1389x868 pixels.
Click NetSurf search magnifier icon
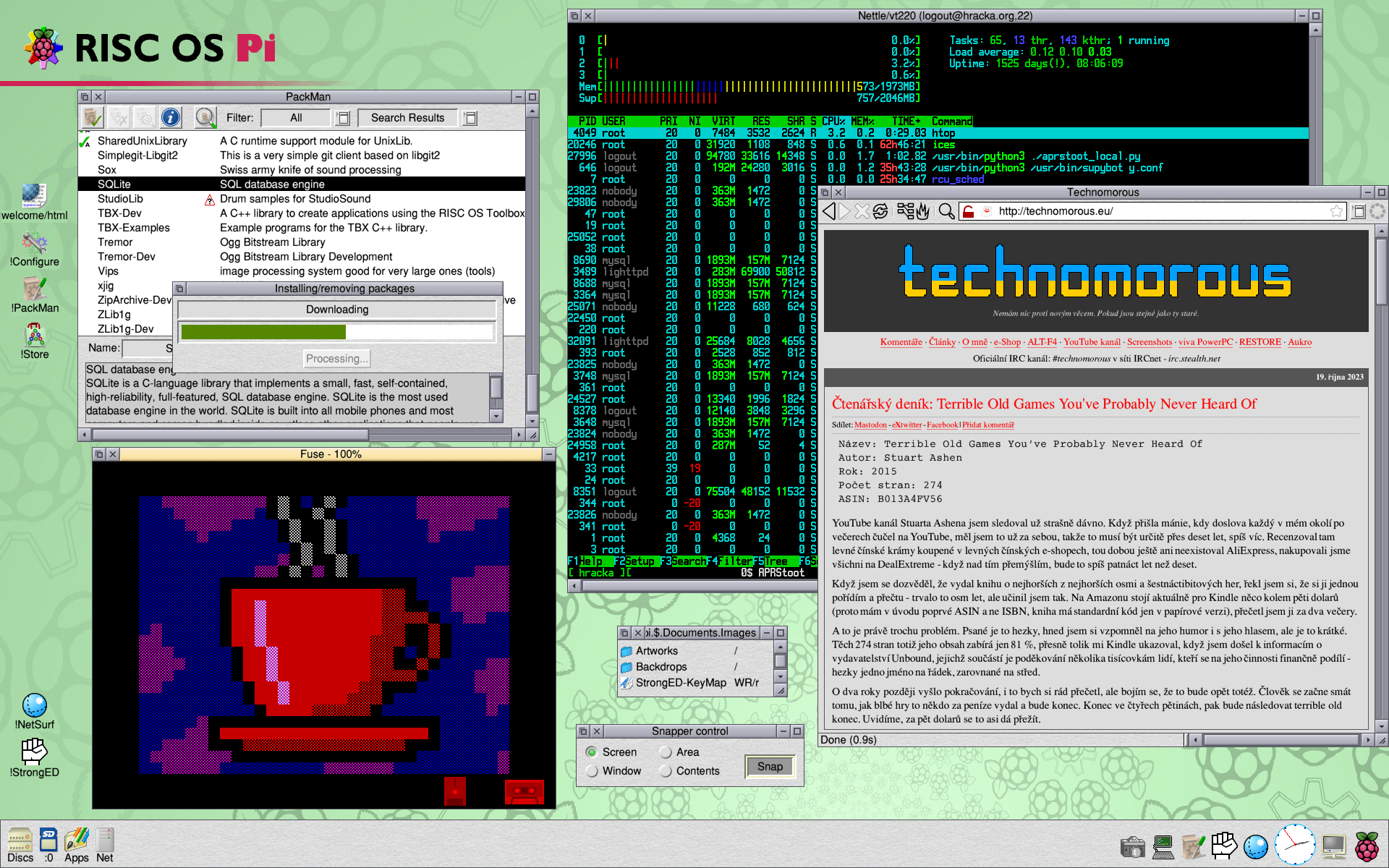pyautogui.click(x=946, y=211)
